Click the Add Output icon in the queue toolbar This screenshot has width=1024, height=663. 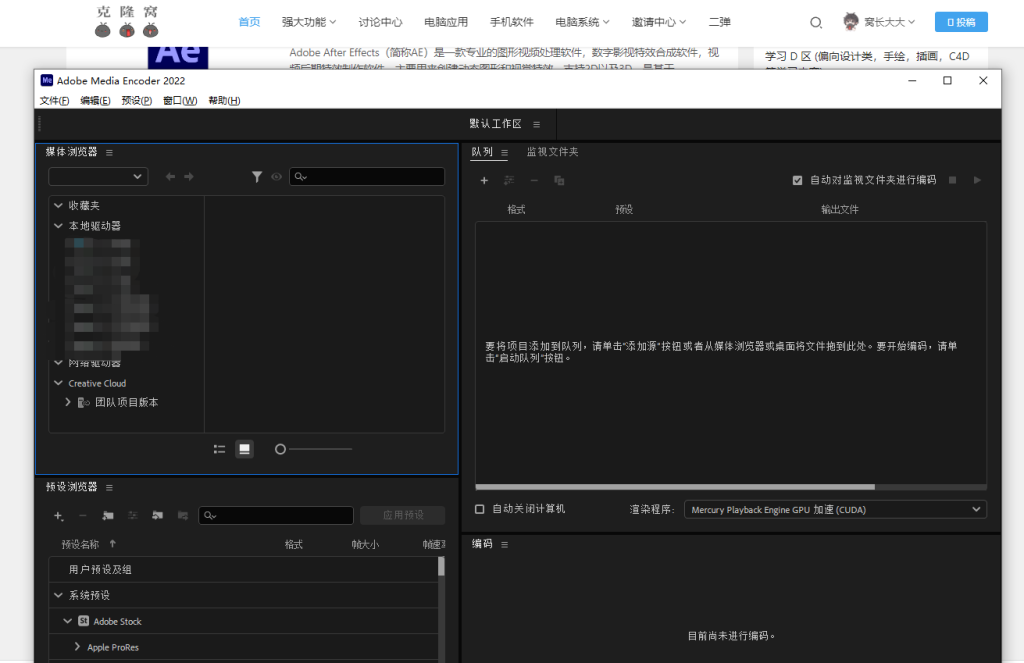(509, 180)
